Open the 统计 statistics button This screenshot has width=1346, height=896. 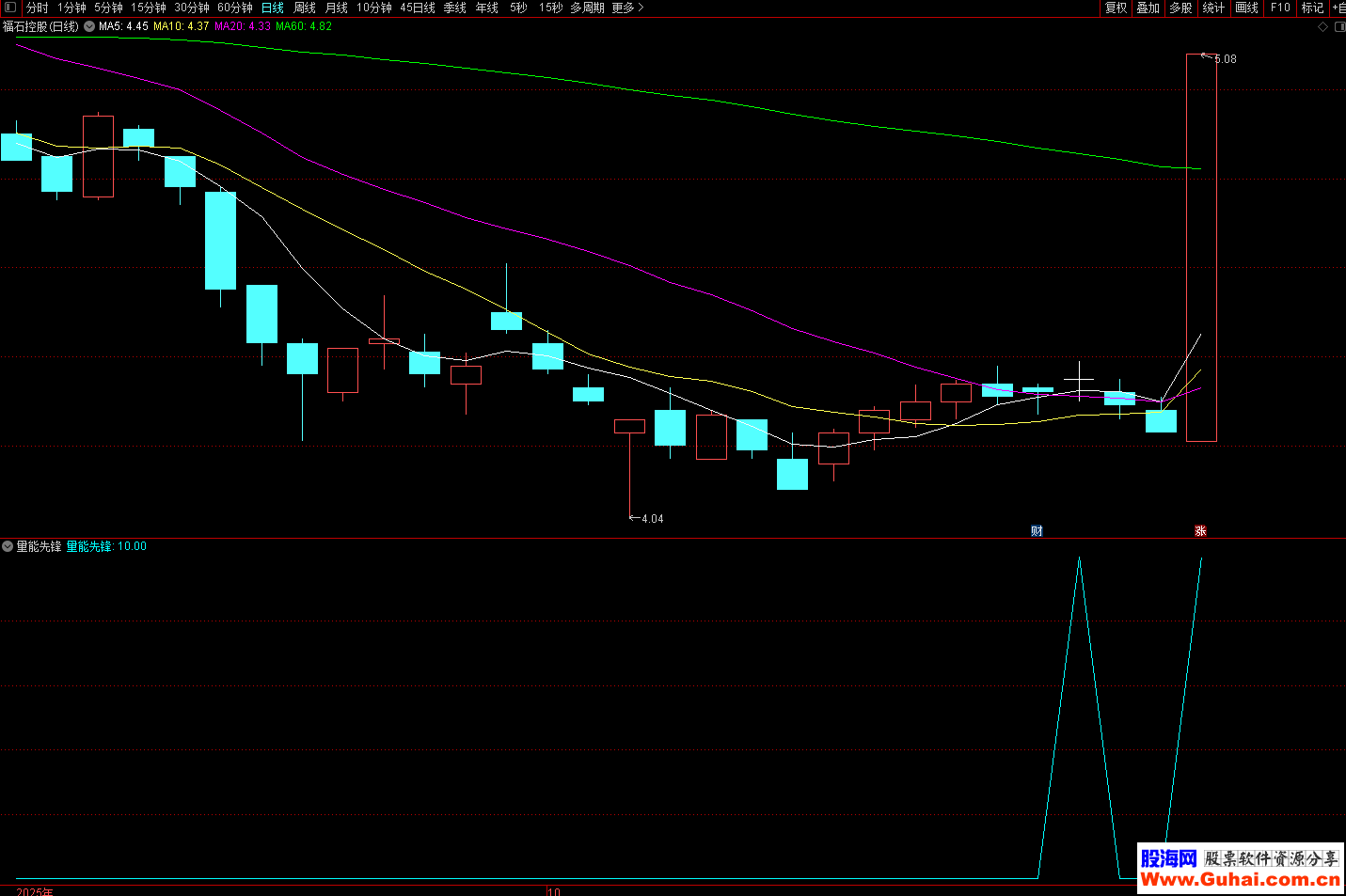(1213, 8)
